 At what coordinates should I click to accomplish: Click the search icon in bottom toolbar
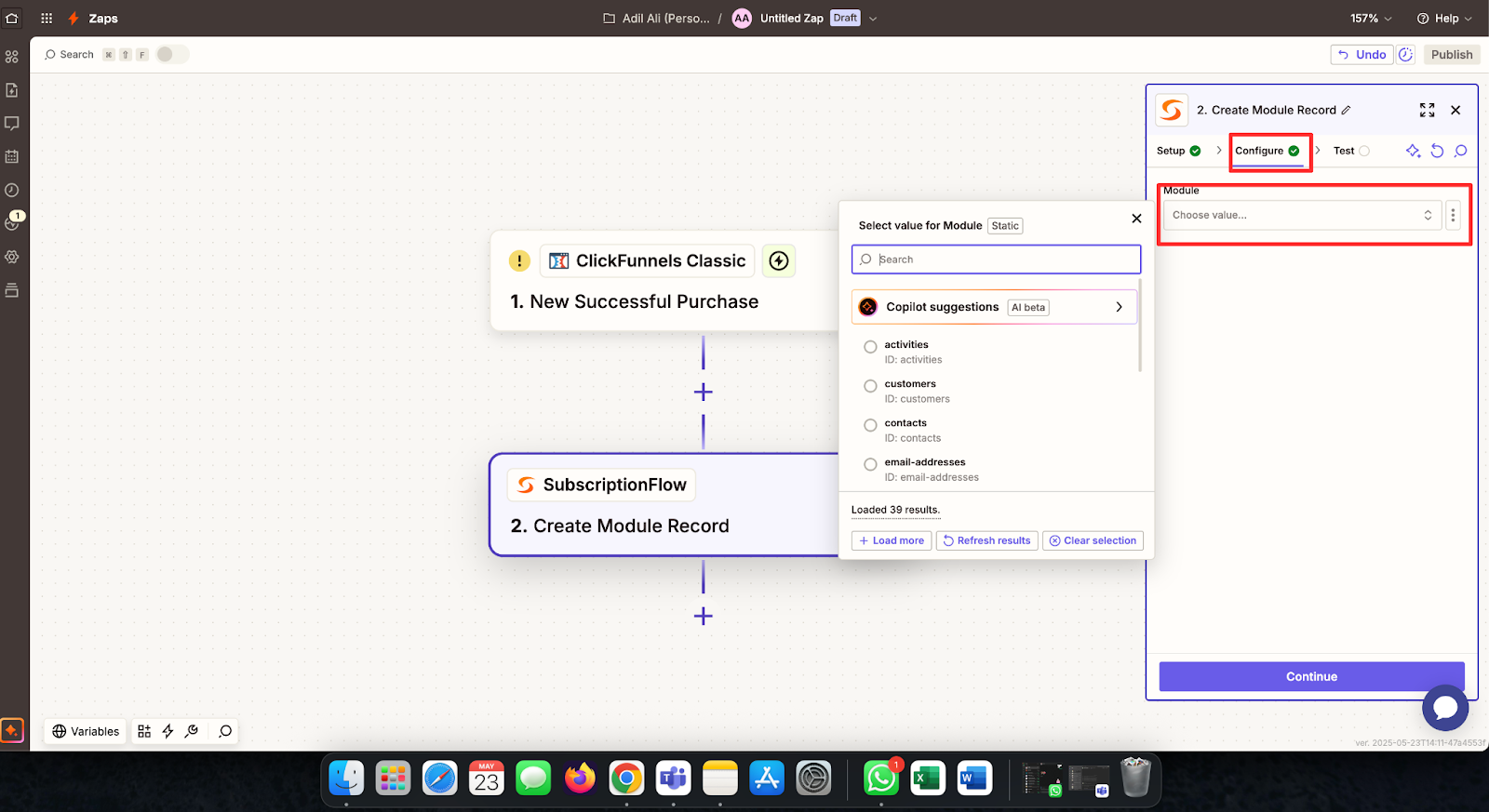pyautogui.click(x=225, y=731)
